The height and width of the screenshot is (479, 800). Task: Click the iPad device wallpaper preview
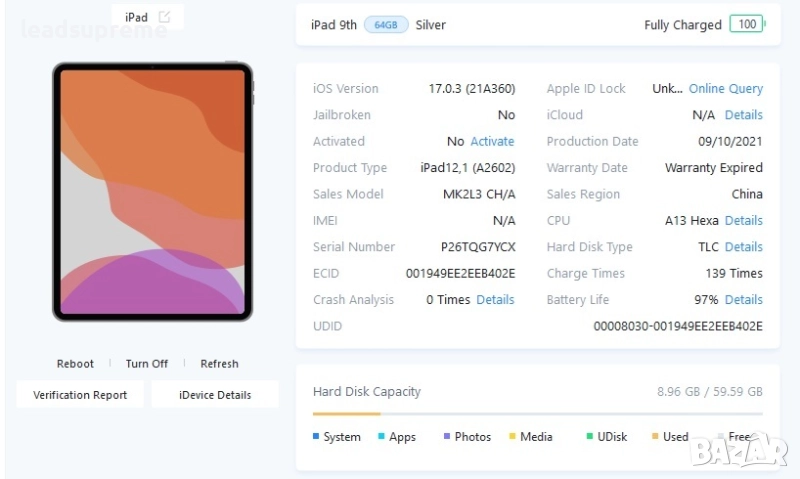click(x=153, y=192)
